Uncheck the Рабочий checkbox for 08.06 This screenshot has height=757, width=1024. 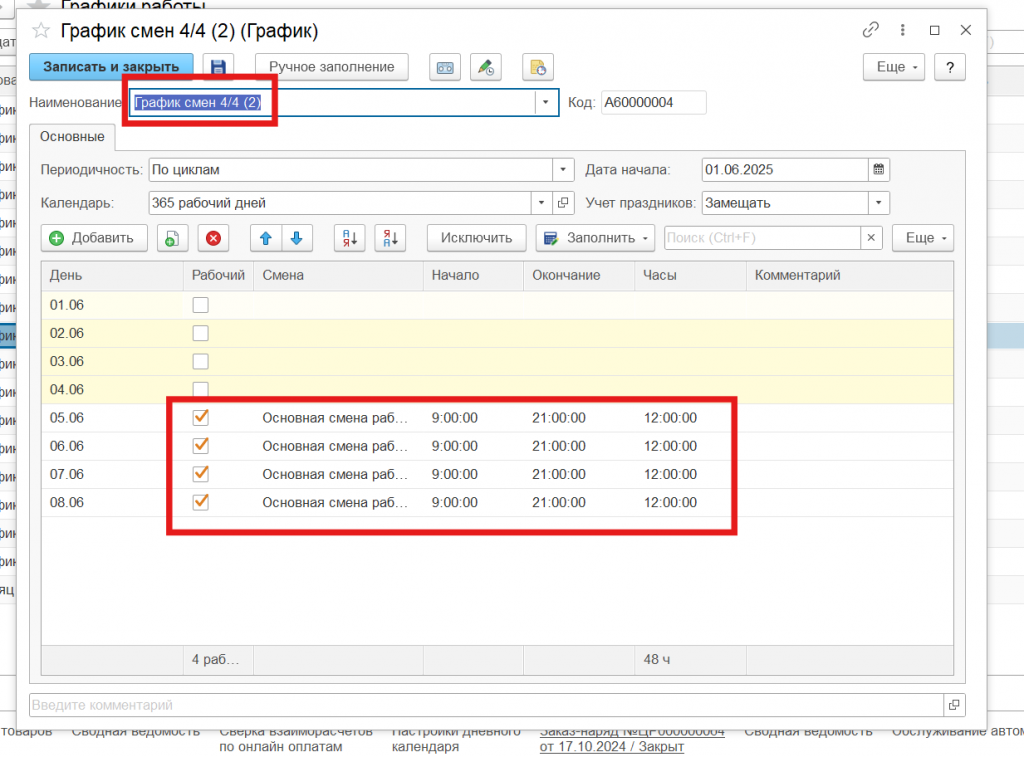coord(201,501)
